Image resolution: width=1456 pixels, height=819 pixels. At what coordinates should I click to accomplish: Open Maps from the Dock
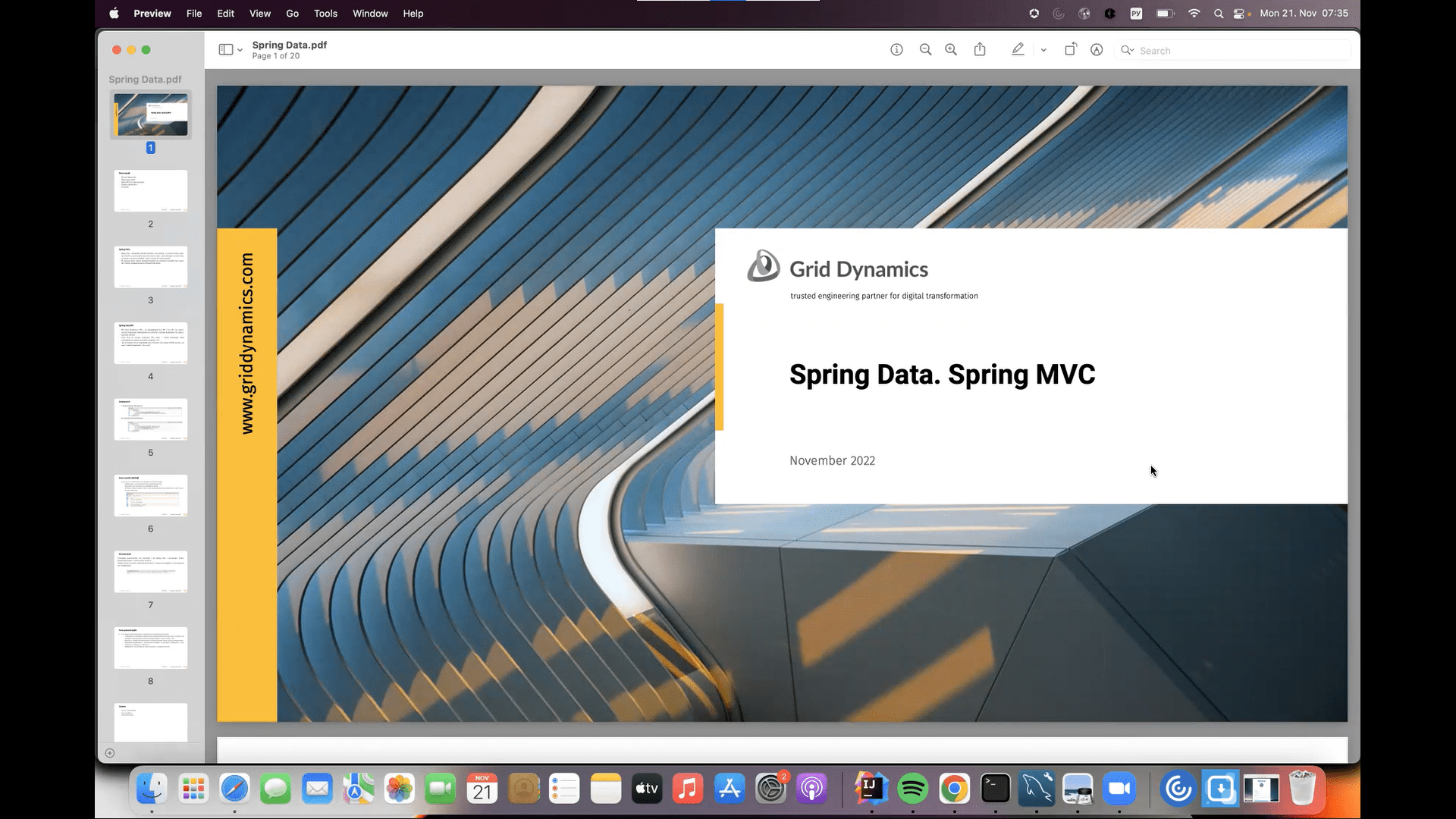[x=358, y=789]
